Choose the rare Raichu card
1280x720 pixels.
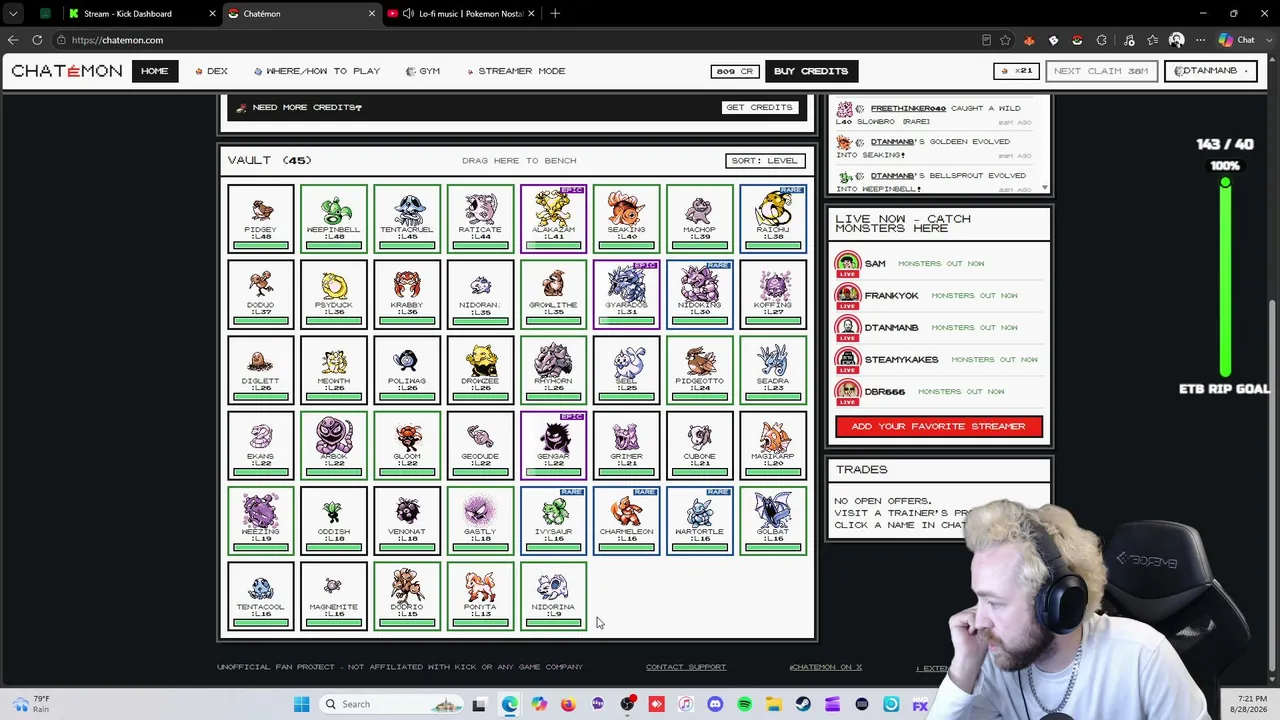[773, 218]
